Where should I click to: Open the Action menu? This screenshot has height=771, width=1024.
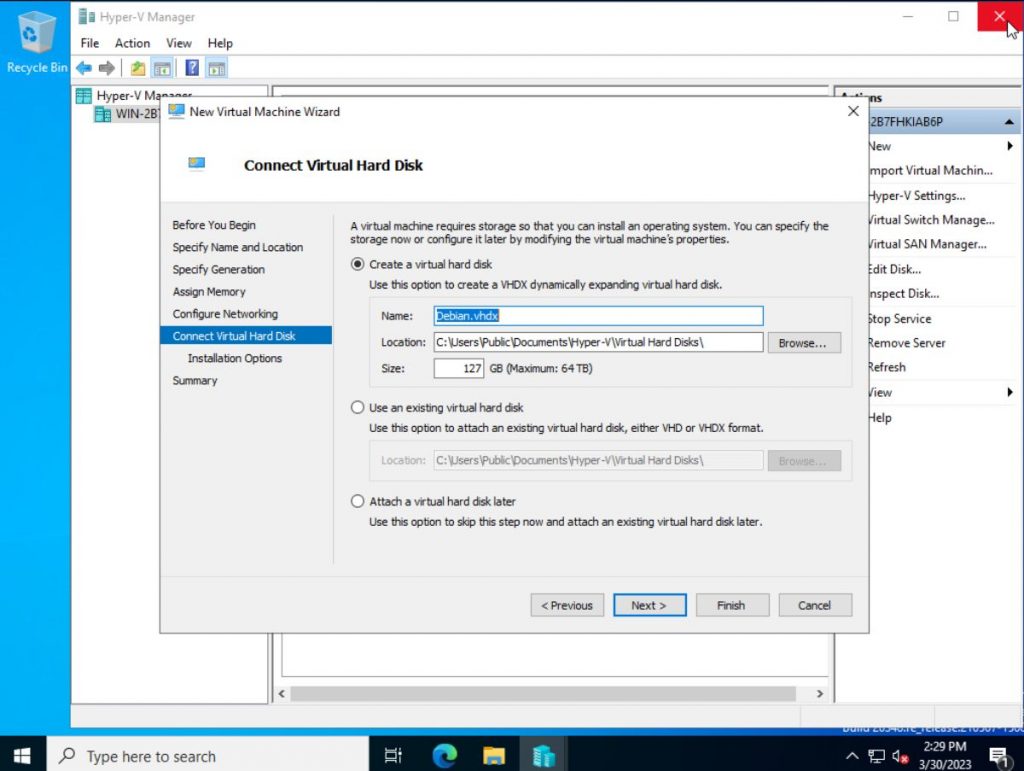(x=132, y=43)
